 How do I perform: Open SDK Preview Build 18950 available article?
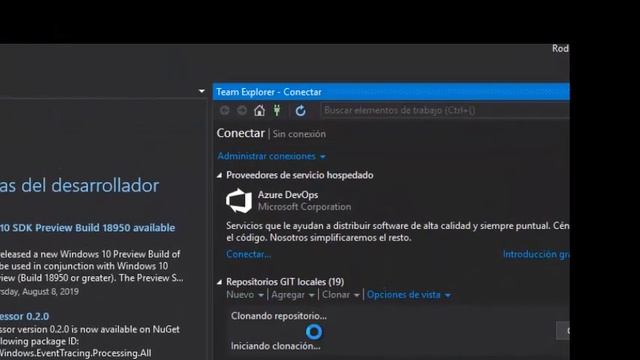pos(87,228)
